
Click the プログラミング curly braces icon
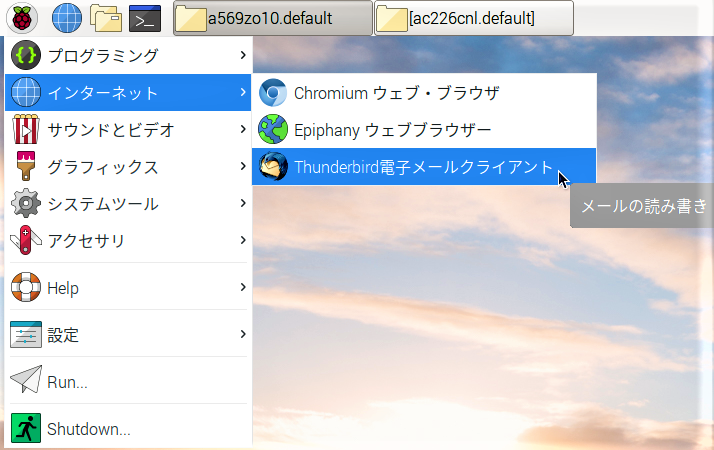pyautogui.click(x=26, y=55)
